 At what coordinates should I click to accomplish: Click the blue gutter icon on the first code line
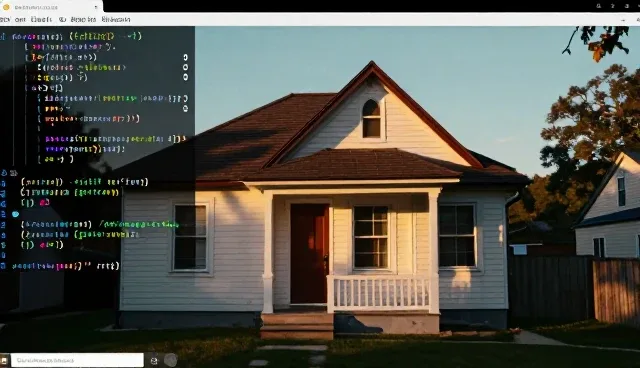click(3, 37)
